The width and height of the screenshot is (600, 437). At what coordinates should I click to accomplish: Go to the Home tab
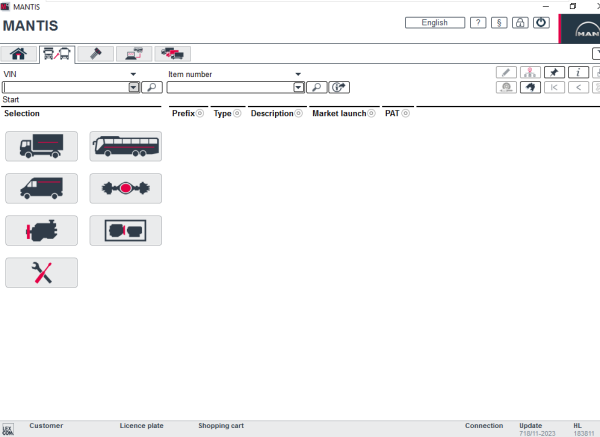click(x=18, y=54)
